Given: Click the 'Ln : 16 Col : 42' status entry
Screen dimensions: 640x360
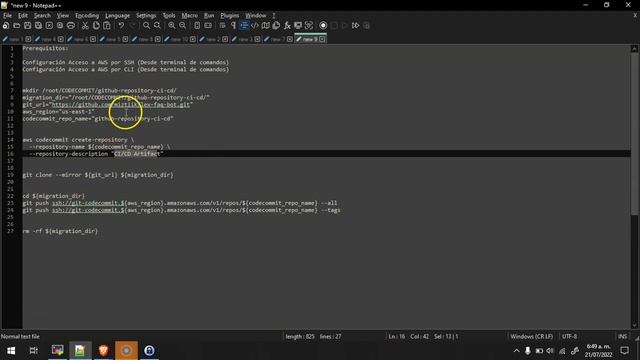Looking at the screenshot, I should (x=409, y=336).
